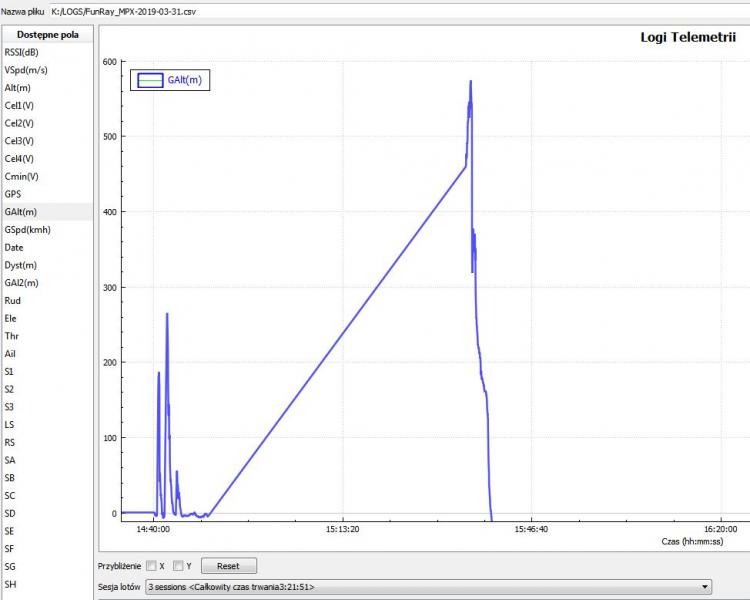This screenshot has width=750, height=600.
Task: Select Thr throttle channel field
Action: [x=11, y=336]
